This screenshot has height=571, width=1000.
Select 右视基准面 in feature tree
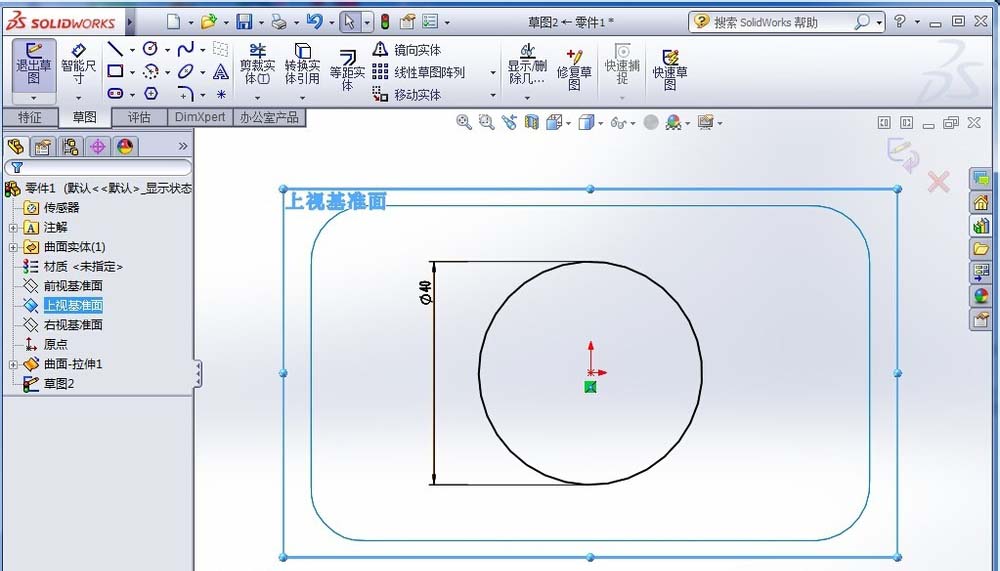click(73, 325)
